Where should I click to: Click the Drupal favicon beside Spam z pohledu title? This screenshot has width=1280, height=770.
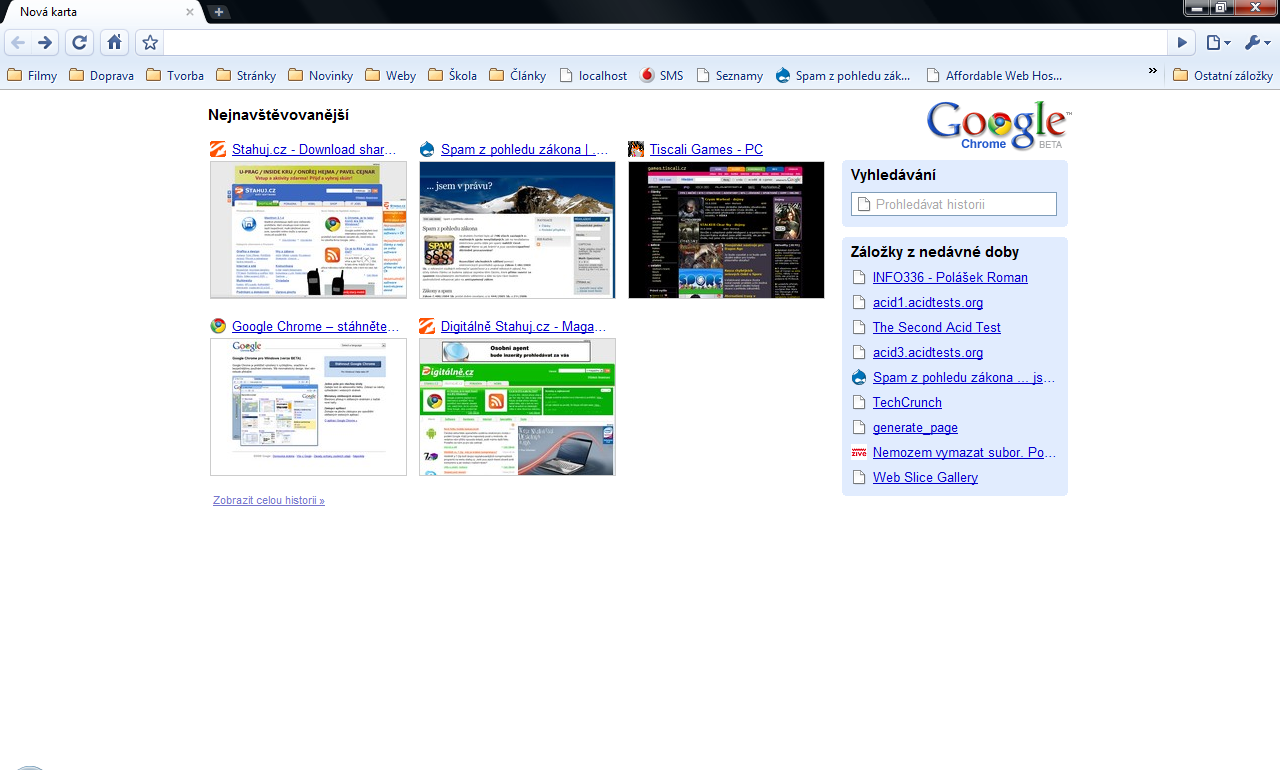[x=427, y=150]
